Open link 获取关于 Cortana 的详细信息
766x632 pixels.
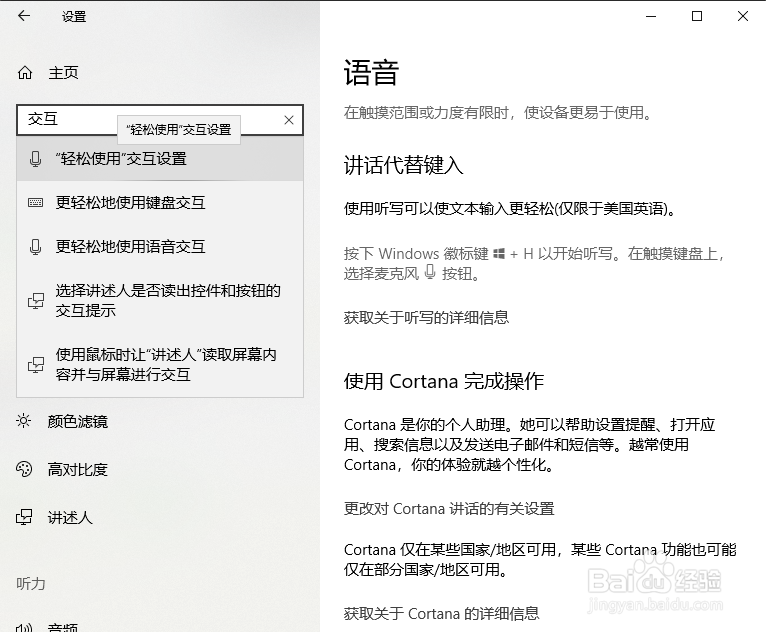tap(442, 613)
